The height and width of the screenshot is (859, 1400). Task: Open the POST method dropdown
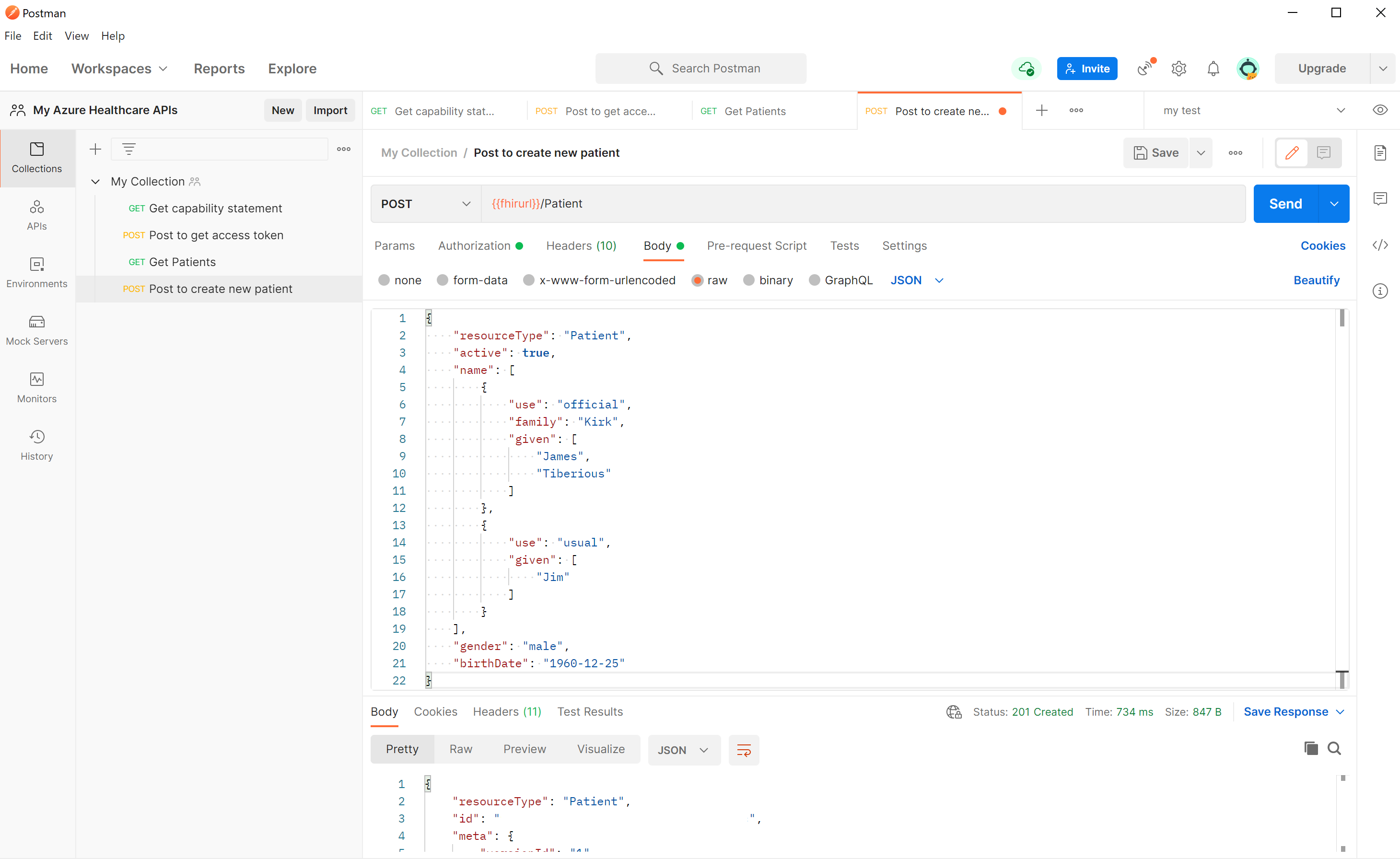426,203
